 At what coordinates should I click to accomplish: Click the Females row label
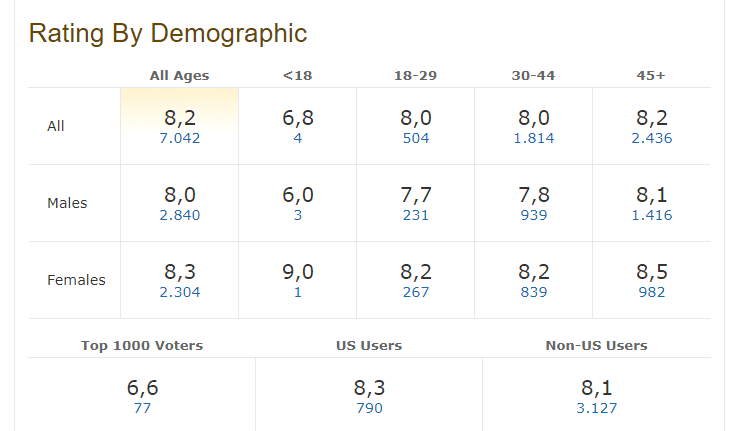coord(76,280)
